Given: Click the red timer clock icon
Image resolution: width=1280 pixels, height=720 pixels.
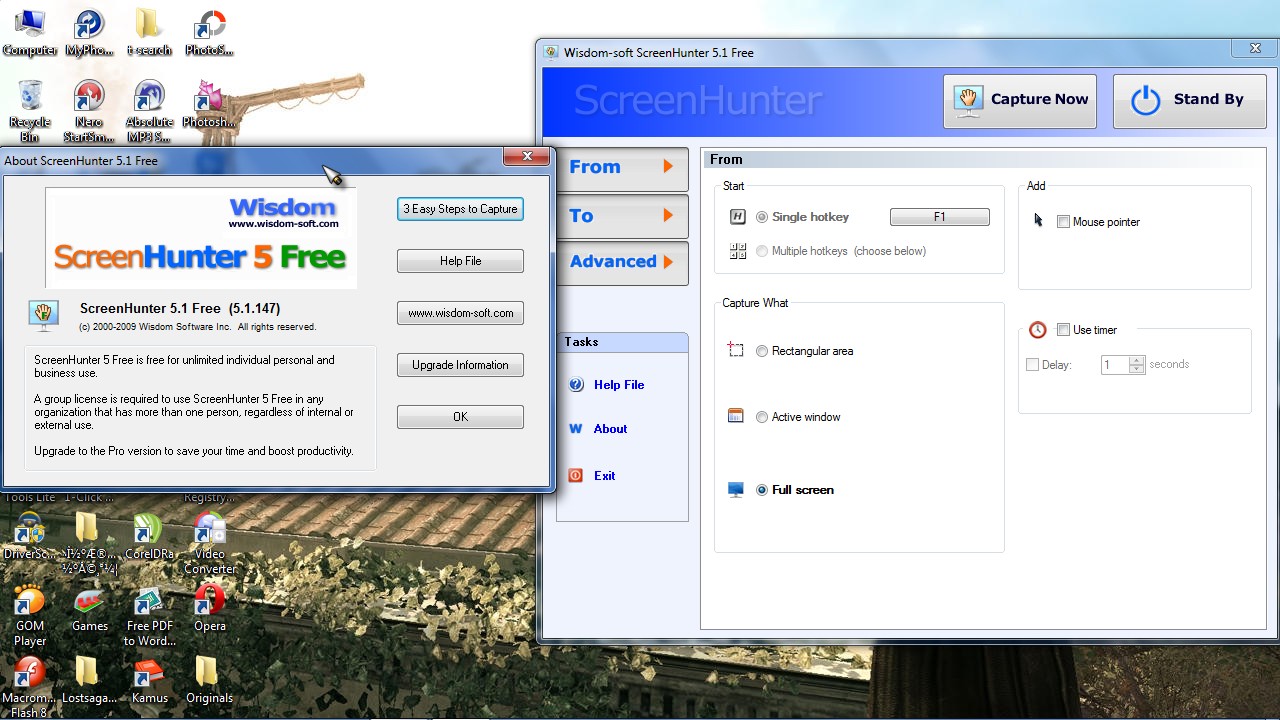Looking at the screenshot, I should [x=1038, y=330].
